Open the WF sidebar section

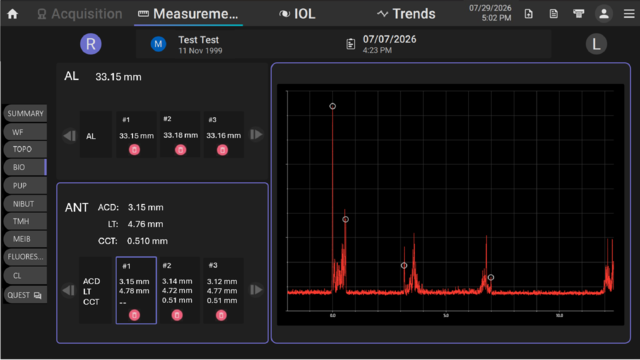25,132
